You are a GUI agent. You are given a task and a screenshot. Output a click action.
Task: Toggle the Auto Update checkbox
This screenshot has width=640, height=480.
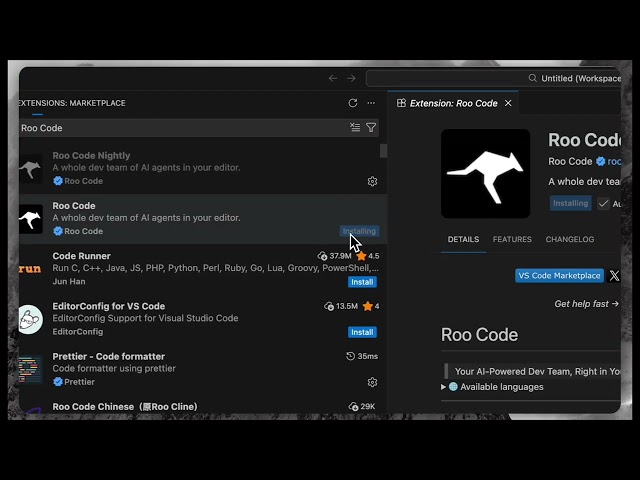[x=603, y=203]
